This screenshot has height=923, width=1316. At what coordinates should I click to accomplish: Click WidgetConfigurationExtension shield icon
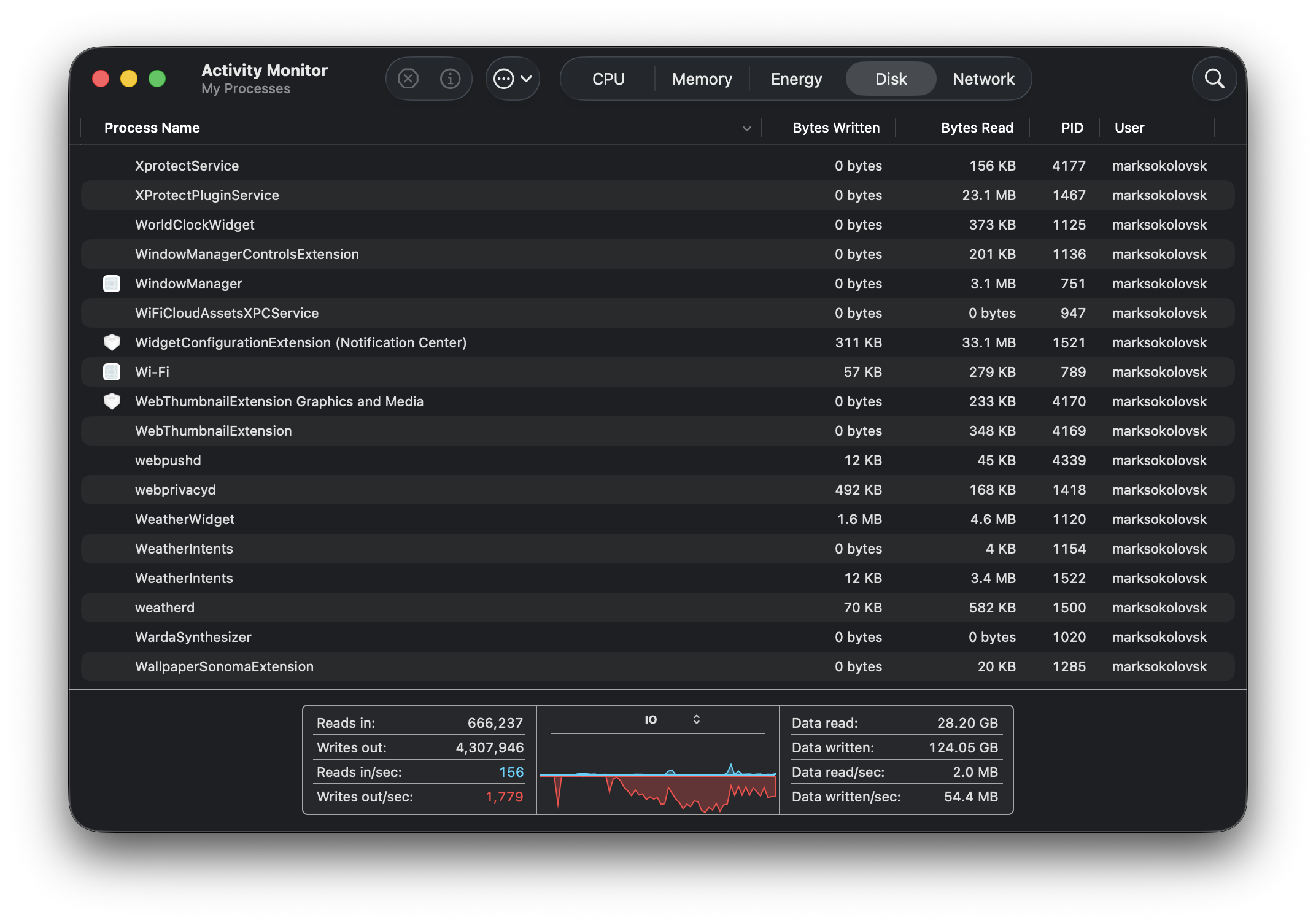pyautogui.click(x=112, y=342)
